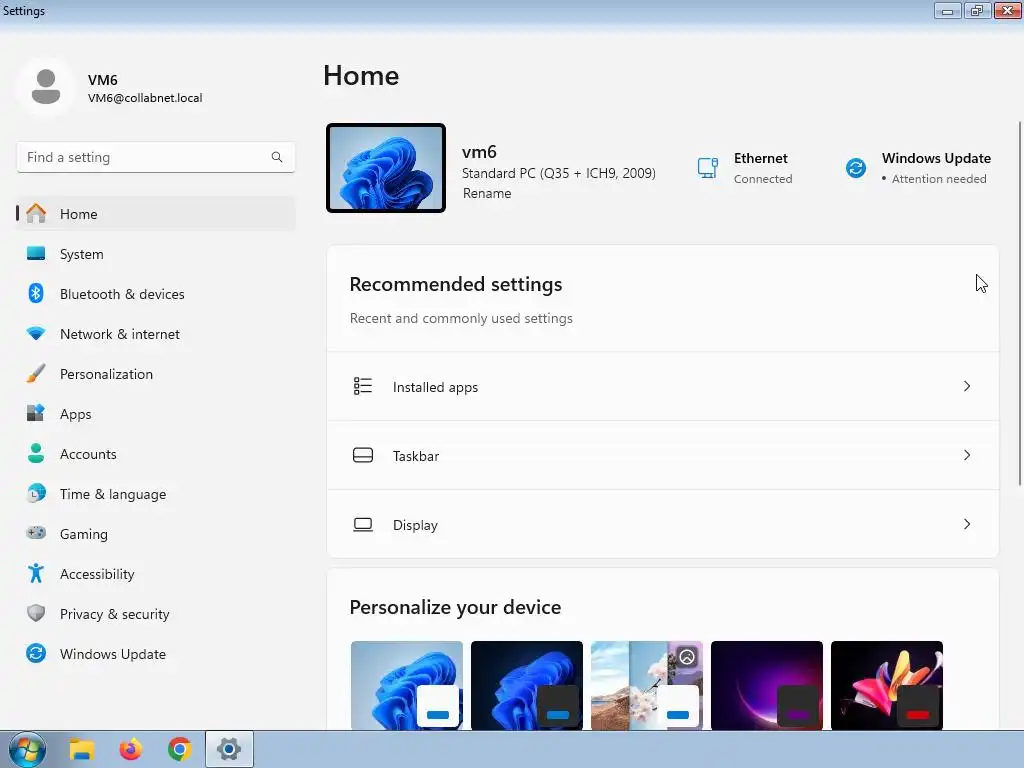Click the Display laptop icon
The width and height of the screenshot is (1024, 768).
point(362,524)
